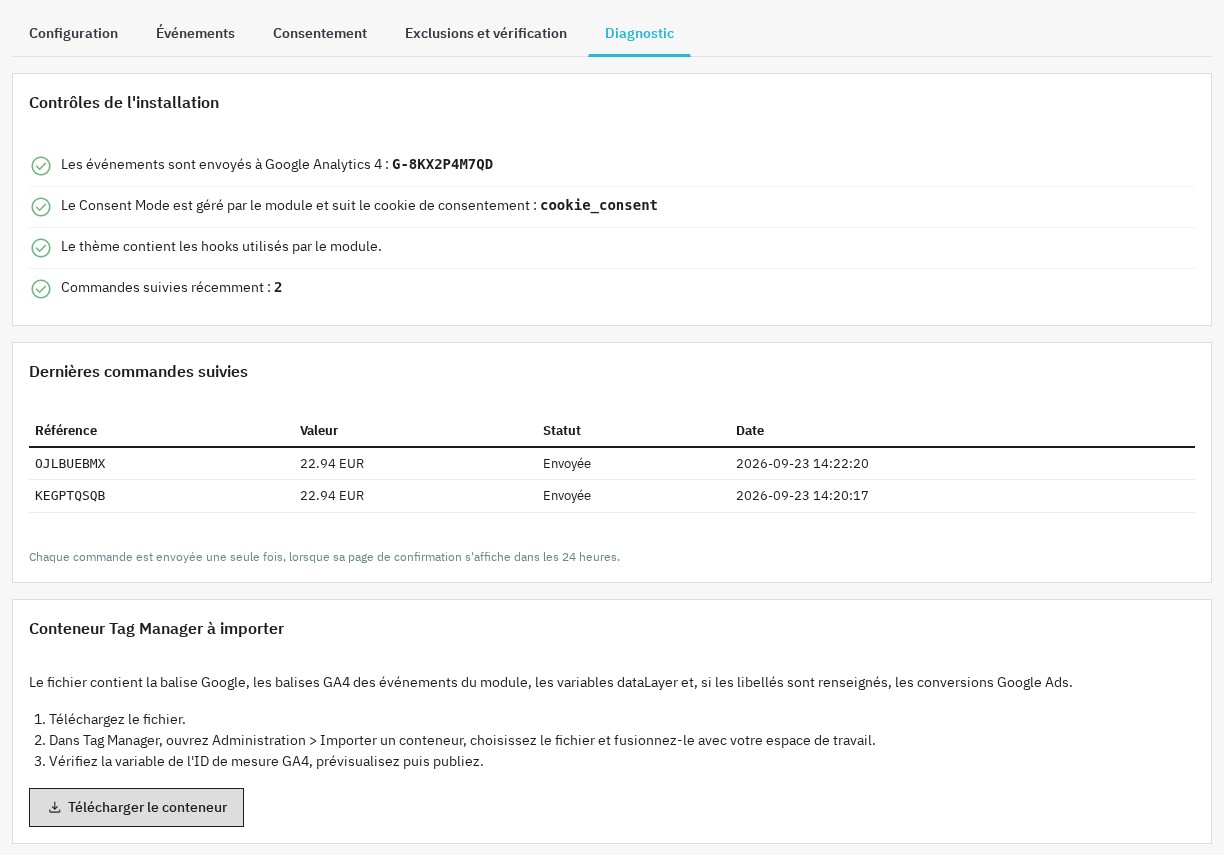Click the theme hooks check line text
The image size is (1224, 855).
tap(221, 246)
